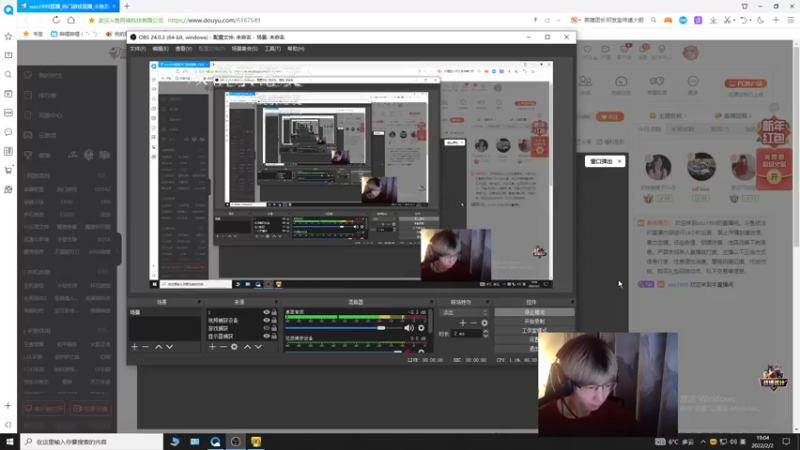
Task: Click transition duration value field
Action: point(466,334)
